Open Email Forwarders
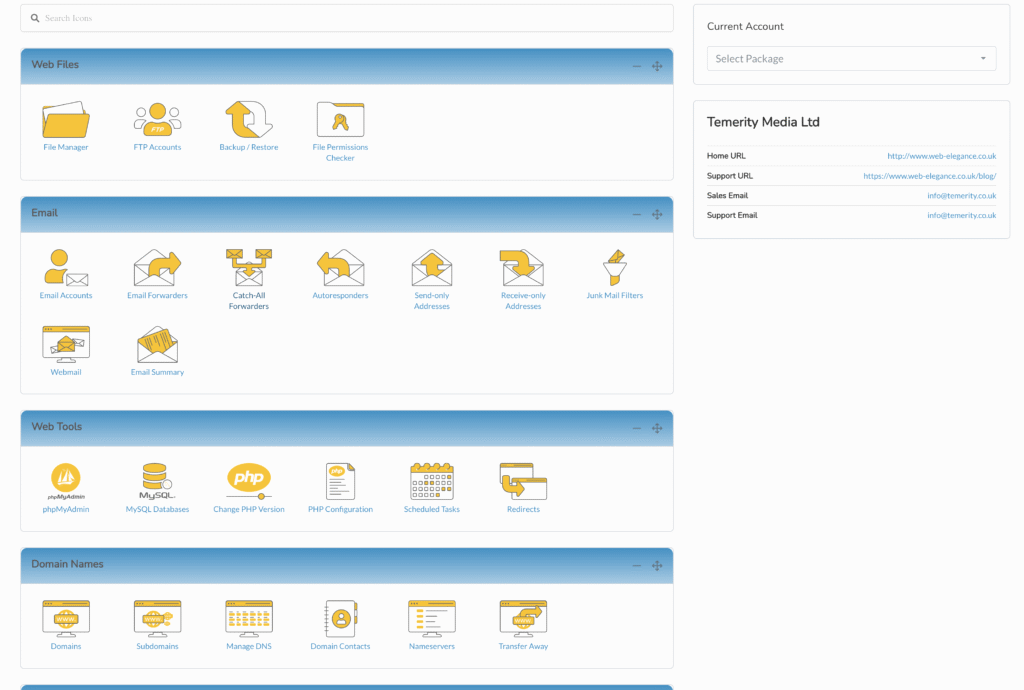This screenshot has width=1024, height=690. 157,274
